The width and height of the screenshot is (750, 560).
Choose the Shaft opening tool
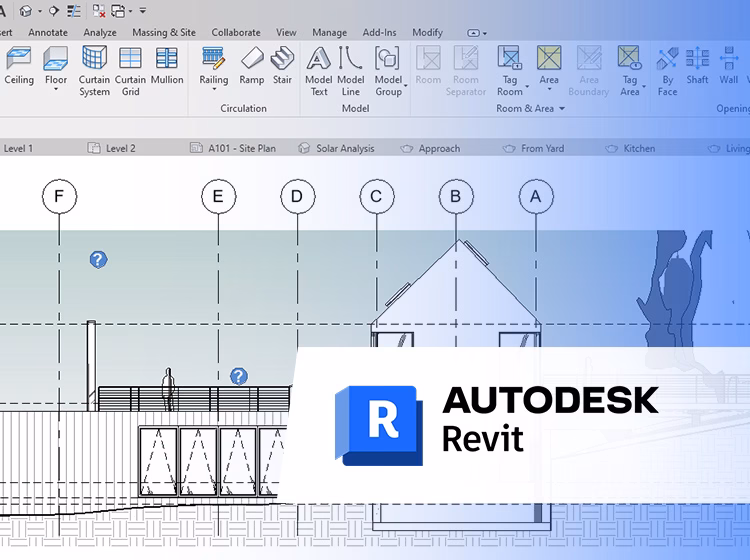coord(697,66)
